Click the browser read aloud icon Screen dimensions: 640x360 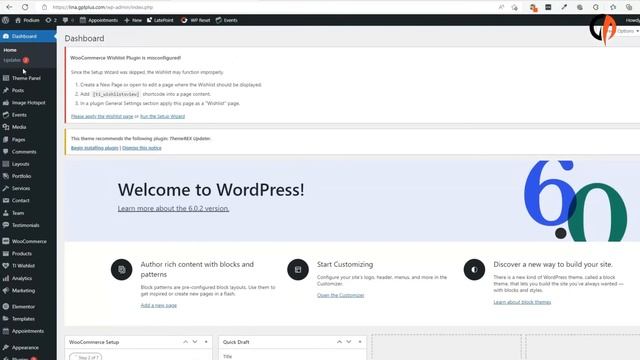[x=501, y=7]
